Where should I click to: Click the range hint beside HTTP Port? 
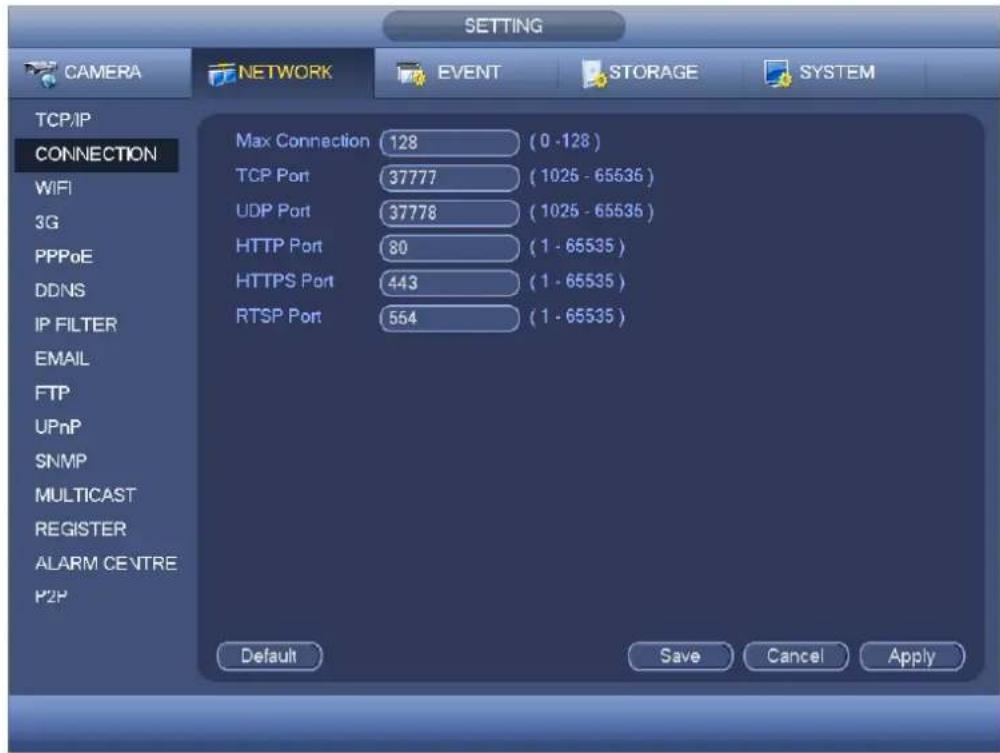pos(577,246)
